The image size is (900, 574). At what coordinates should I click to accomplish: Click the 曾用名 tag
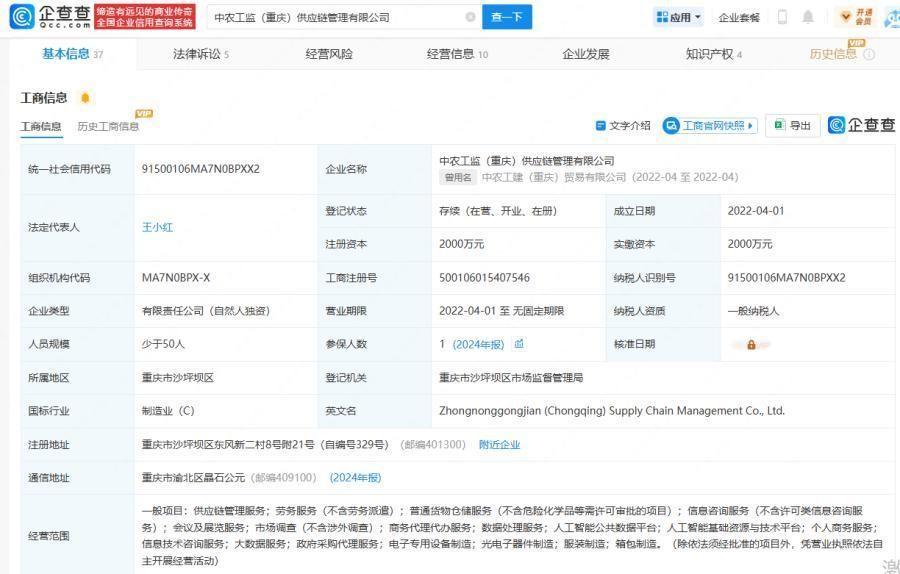point(458,177)
